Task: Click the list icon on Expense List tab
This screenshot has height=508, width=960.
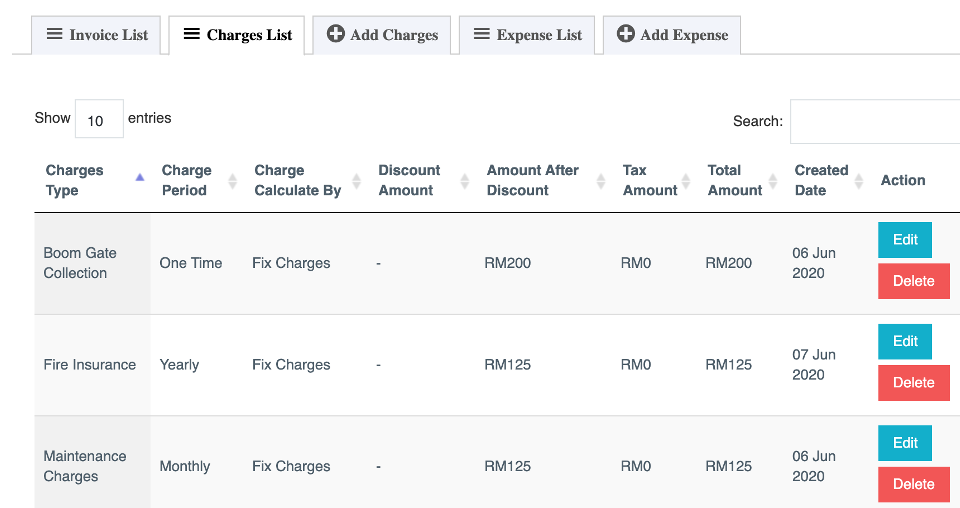Action: click(x=482, y=34)
